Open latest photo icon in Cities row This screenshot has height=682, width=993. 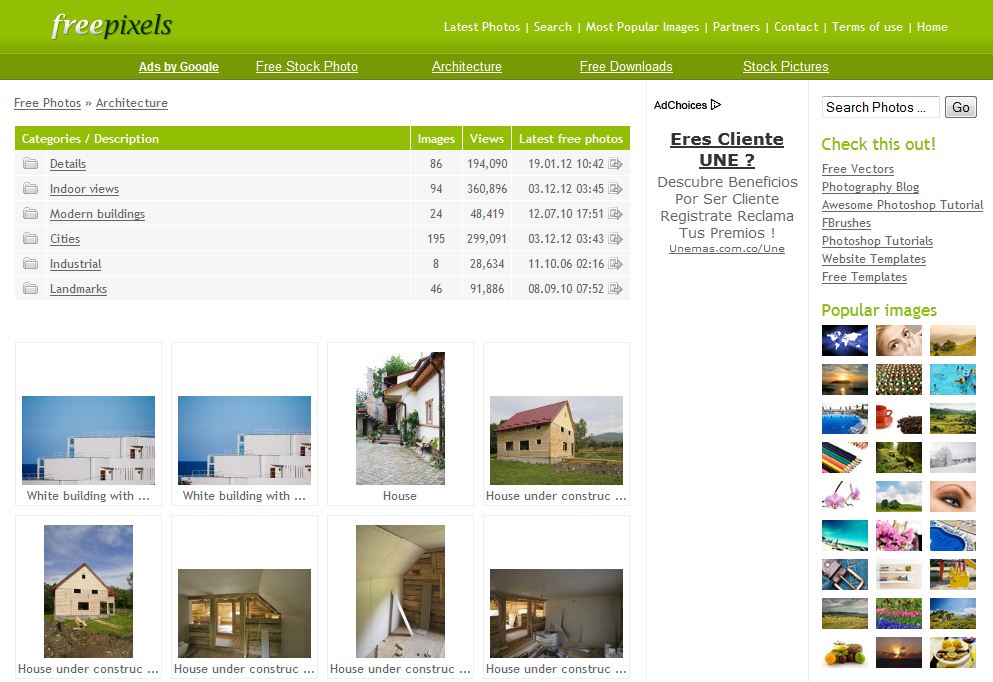tap(616, 239)
